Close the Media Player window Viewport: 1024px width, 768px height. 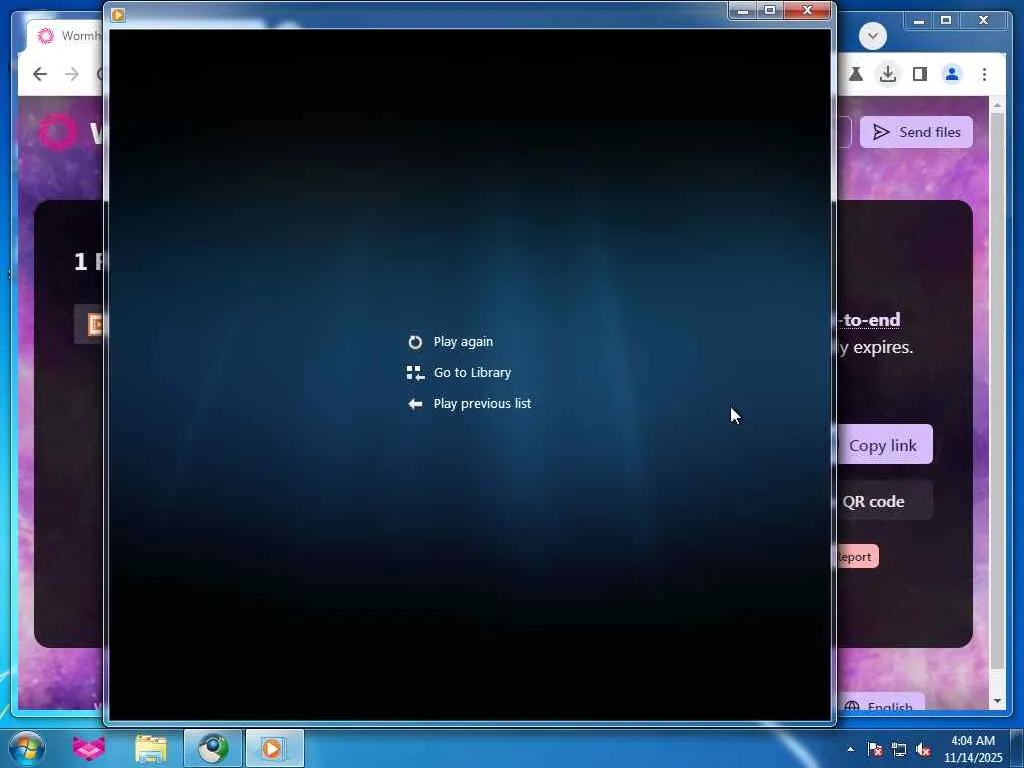pyautogui.click(x=807, y=10)
